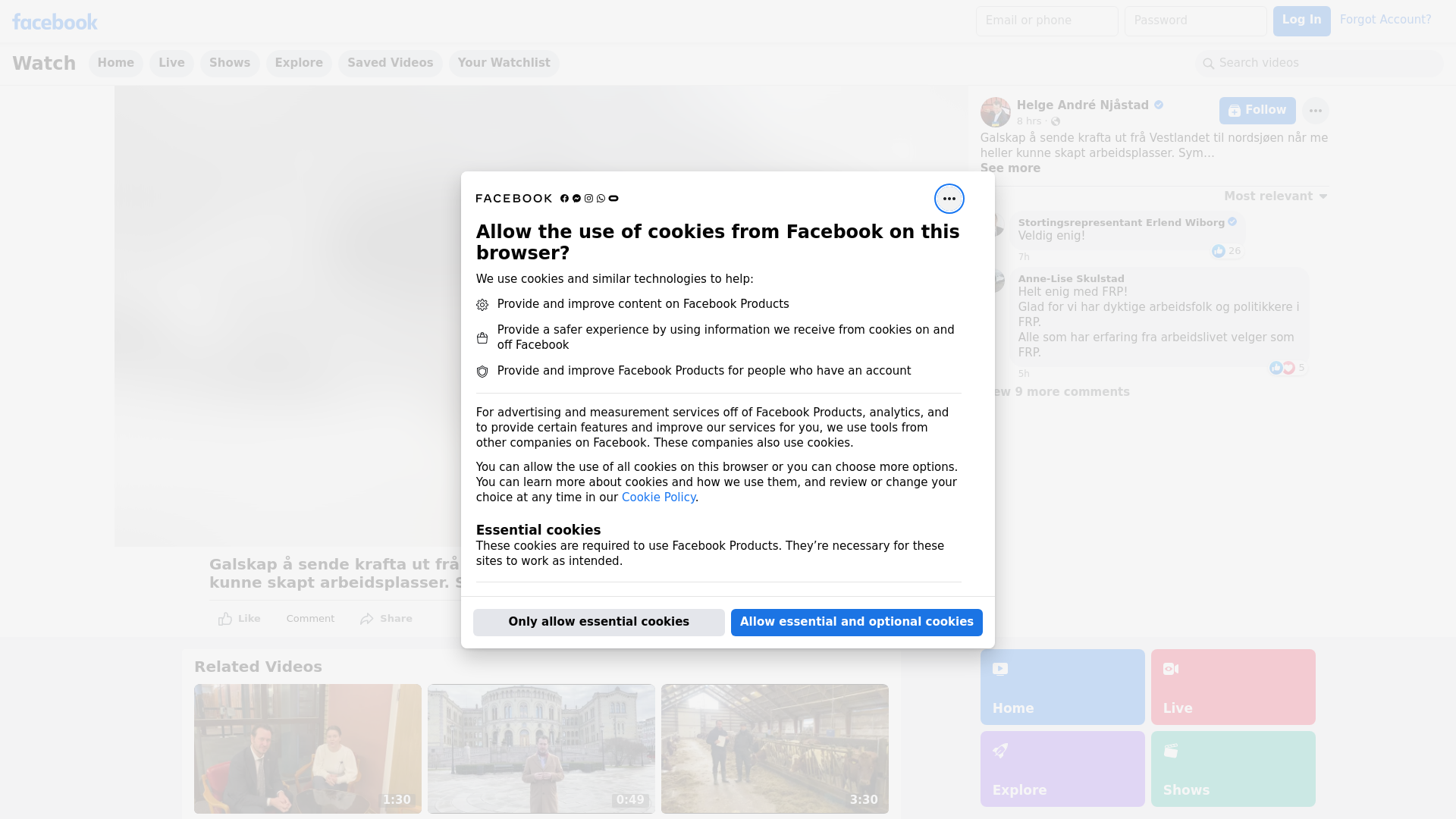Click the like reaction count on Erlend Wiborg's comment
Screen dimensions: 1456x819
coord(1226,251)
